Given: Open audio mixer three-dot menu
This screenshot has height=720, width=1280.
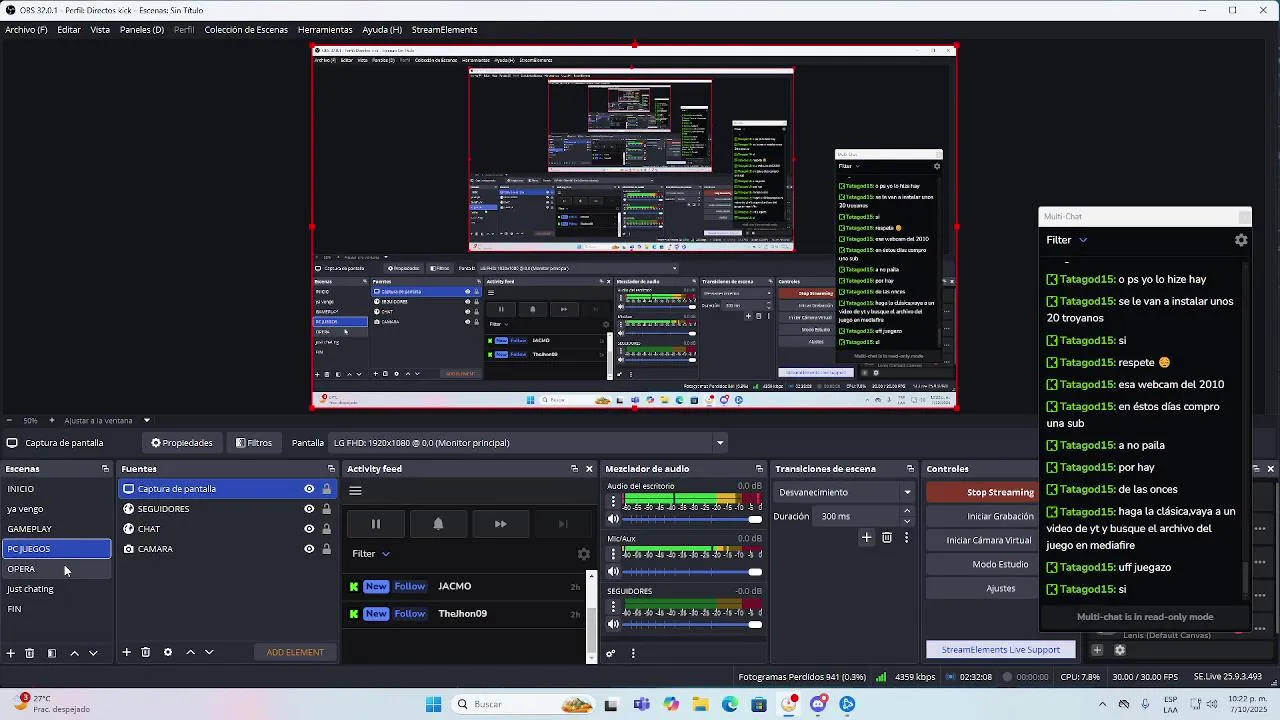Looking at the screenshot, I should pyautogui.click(x=632, y=653).
